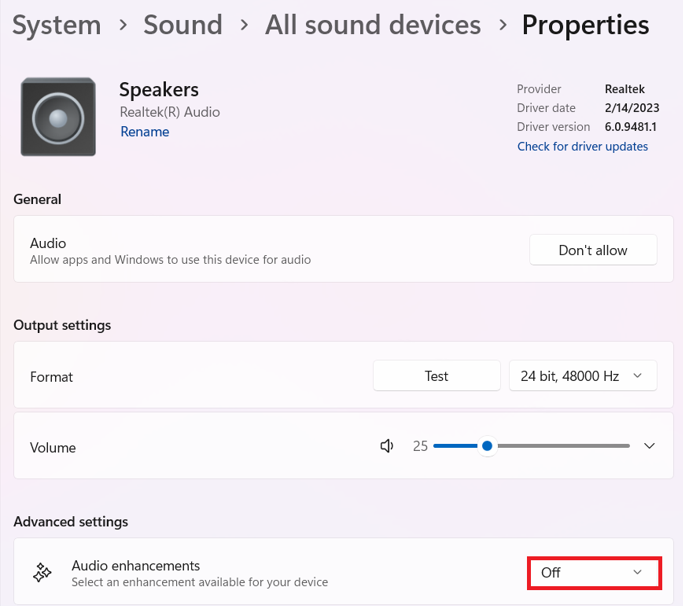Screen dimensions: 683x606
Task: Open the 24 bit, 48000 Hz dropdown
Action: click(x=583, y=376)
